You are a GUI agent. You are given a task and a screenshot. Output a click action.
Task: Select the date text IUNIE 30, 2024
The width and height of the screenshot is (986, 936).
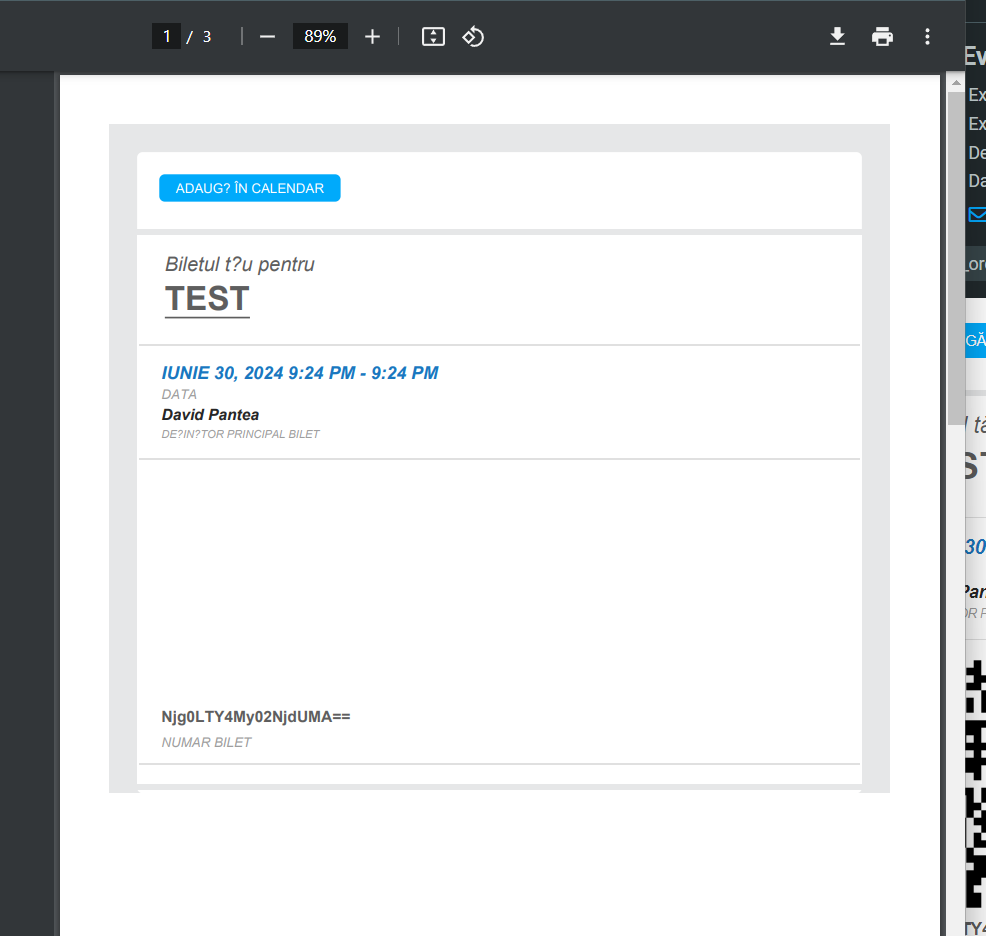coord(222,373)
